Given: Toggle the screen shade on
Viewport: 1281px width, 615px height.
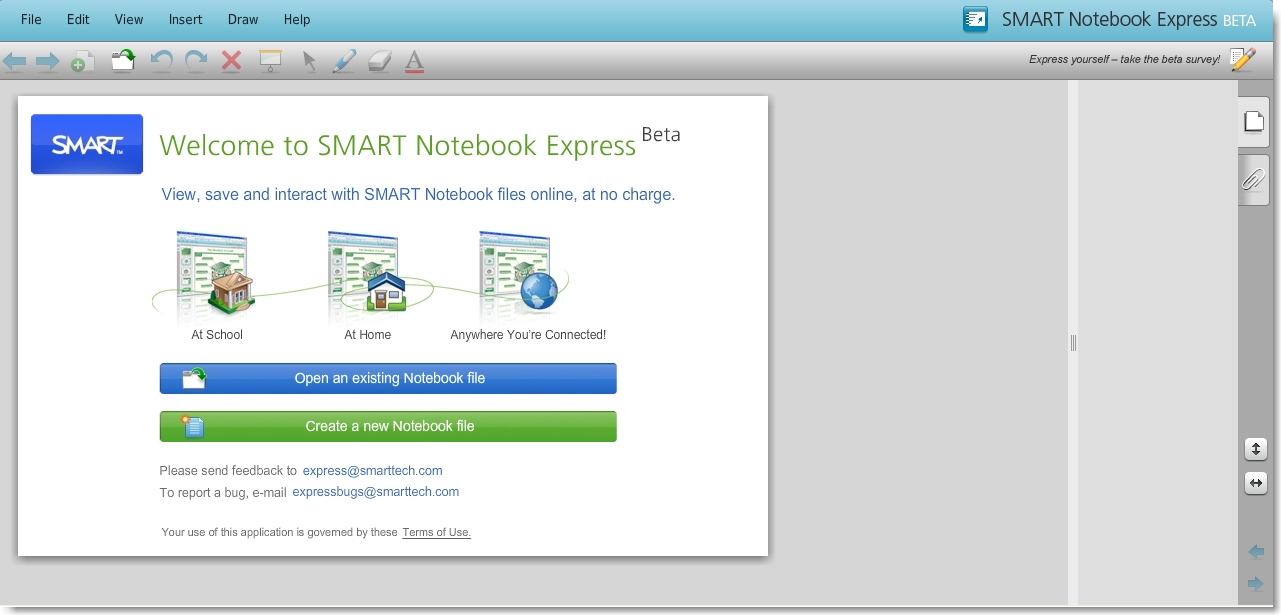Looking at the screenshot, I should [270, 61].
